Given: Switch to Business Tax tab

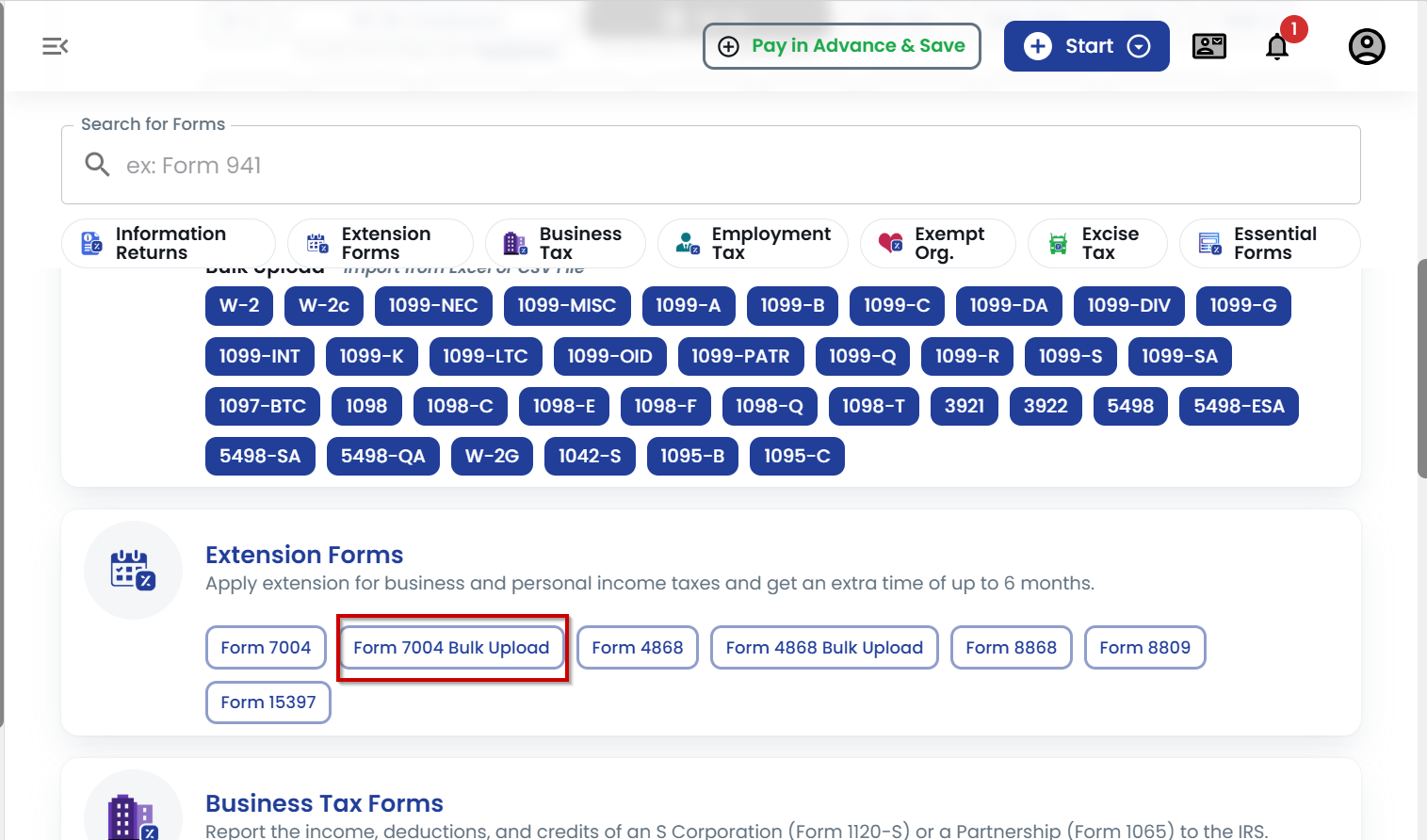Looking at the screenshot, I should [x=565, y=243].
